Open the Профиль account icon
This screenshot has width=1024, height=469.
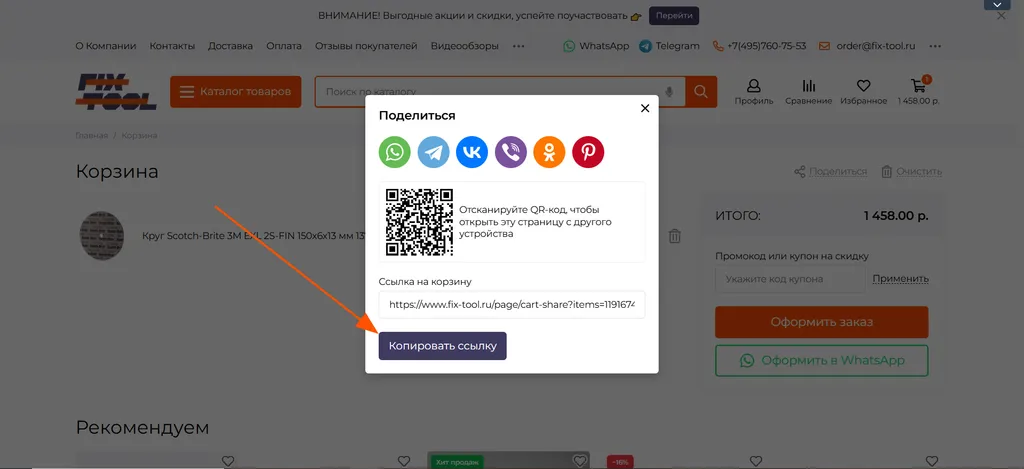(754, 91)
